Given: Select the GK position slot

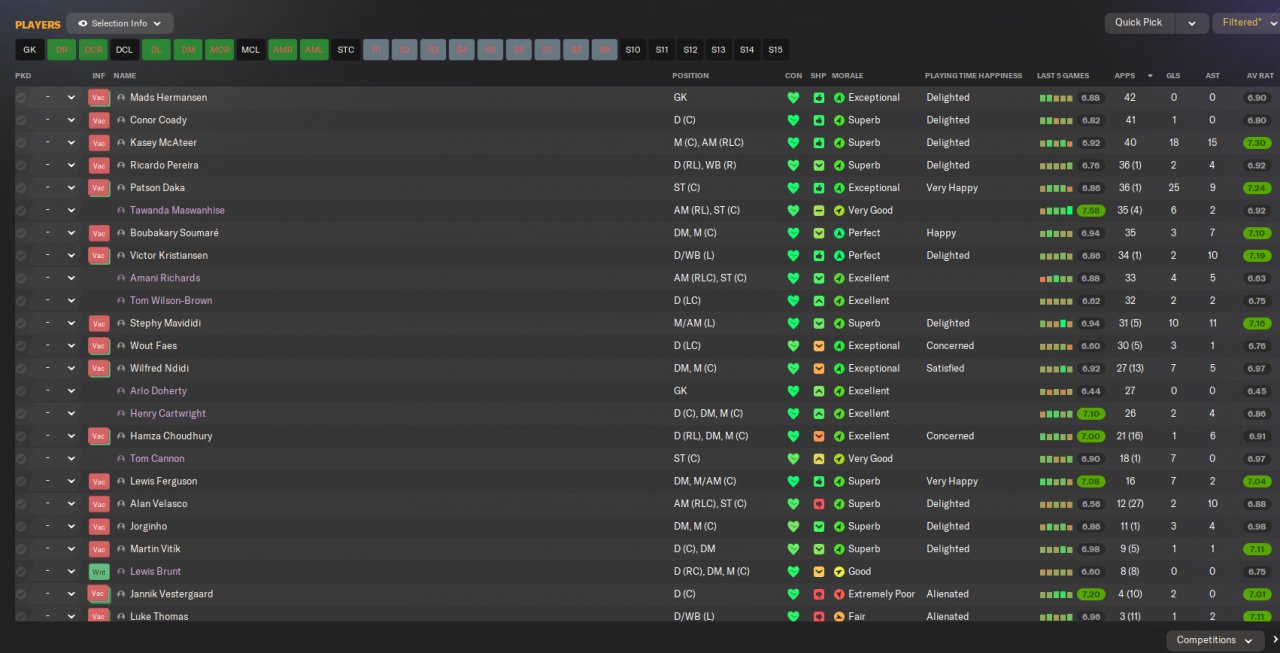Looking at the screenshot, I should (x=29, y=49).
